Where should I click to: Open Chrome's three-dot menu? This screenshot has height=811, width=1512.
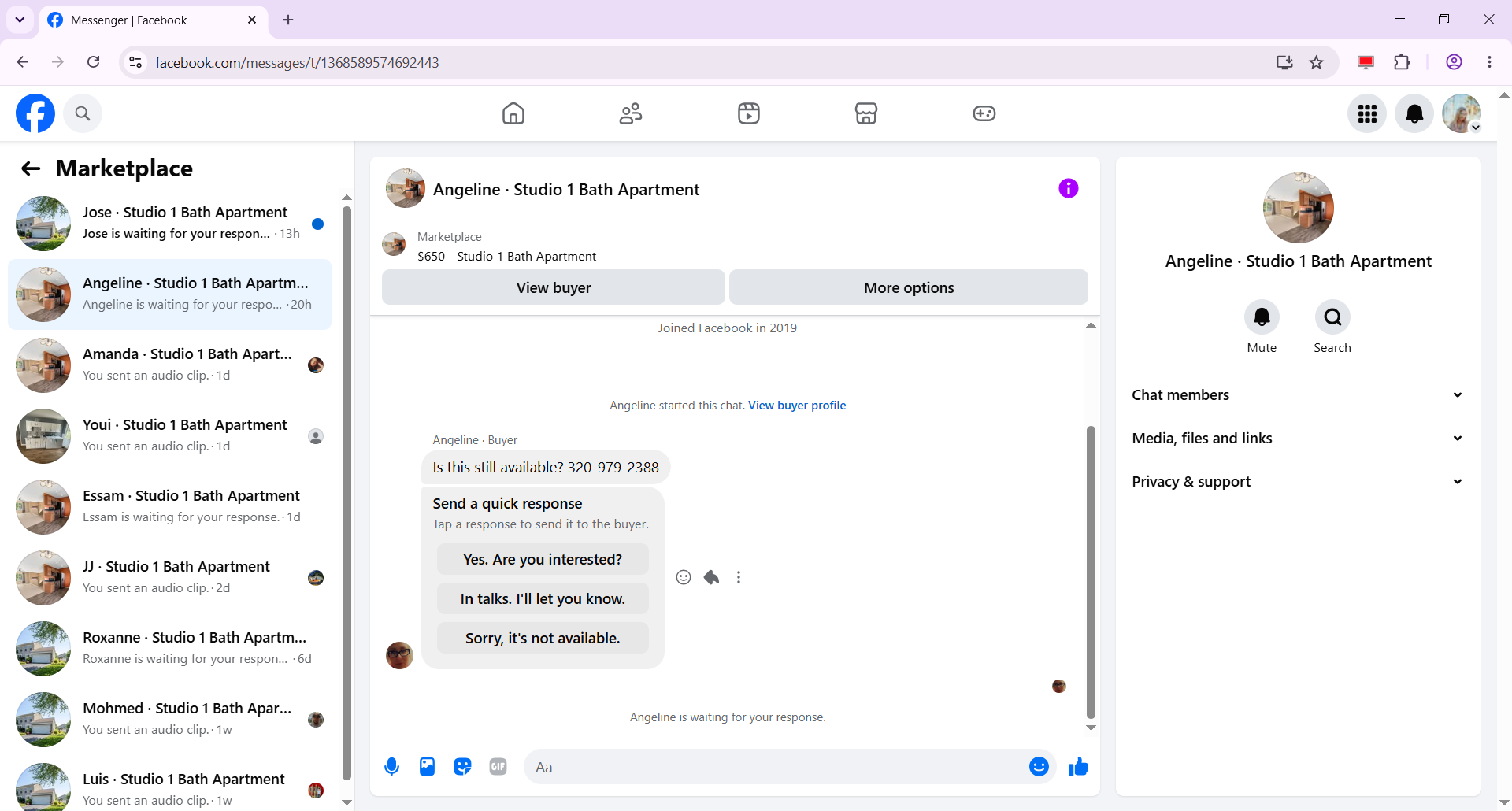(1489, 62)
